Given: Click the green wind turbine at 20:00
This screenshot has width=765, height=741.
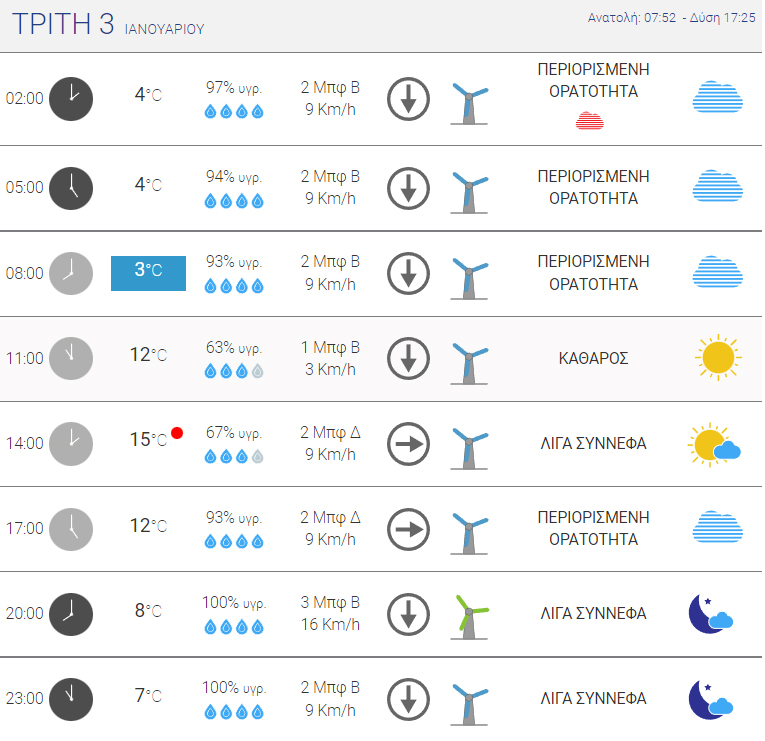Looking at the screenshot, I should pos(469,615).
